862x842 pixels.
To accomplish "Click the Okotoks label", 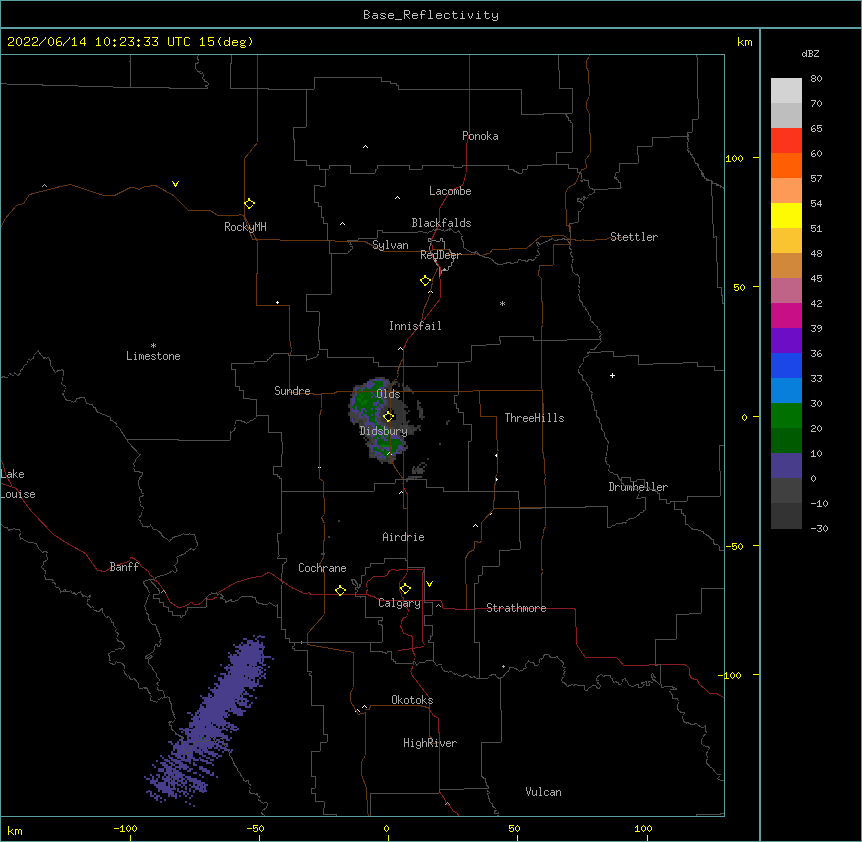I will 412,700.
